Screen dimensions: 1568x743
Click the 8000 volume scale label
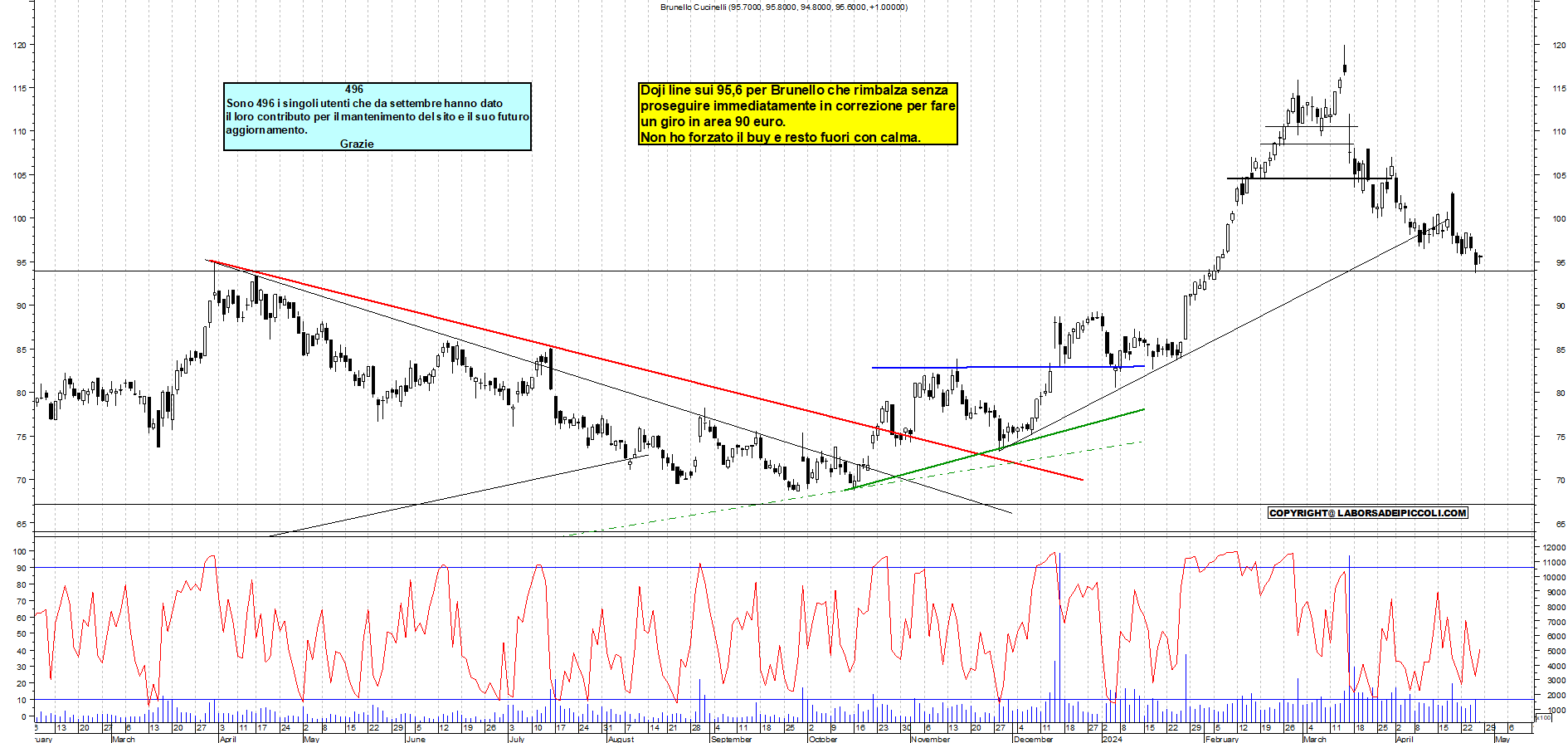[x=1556, y=608]
